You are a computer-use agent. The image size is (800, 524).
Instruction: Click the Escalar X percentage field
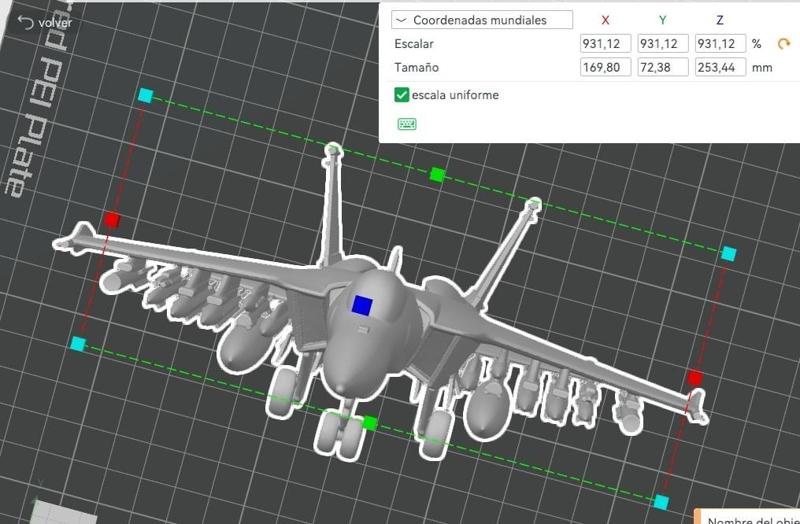(x=605, y=43)
